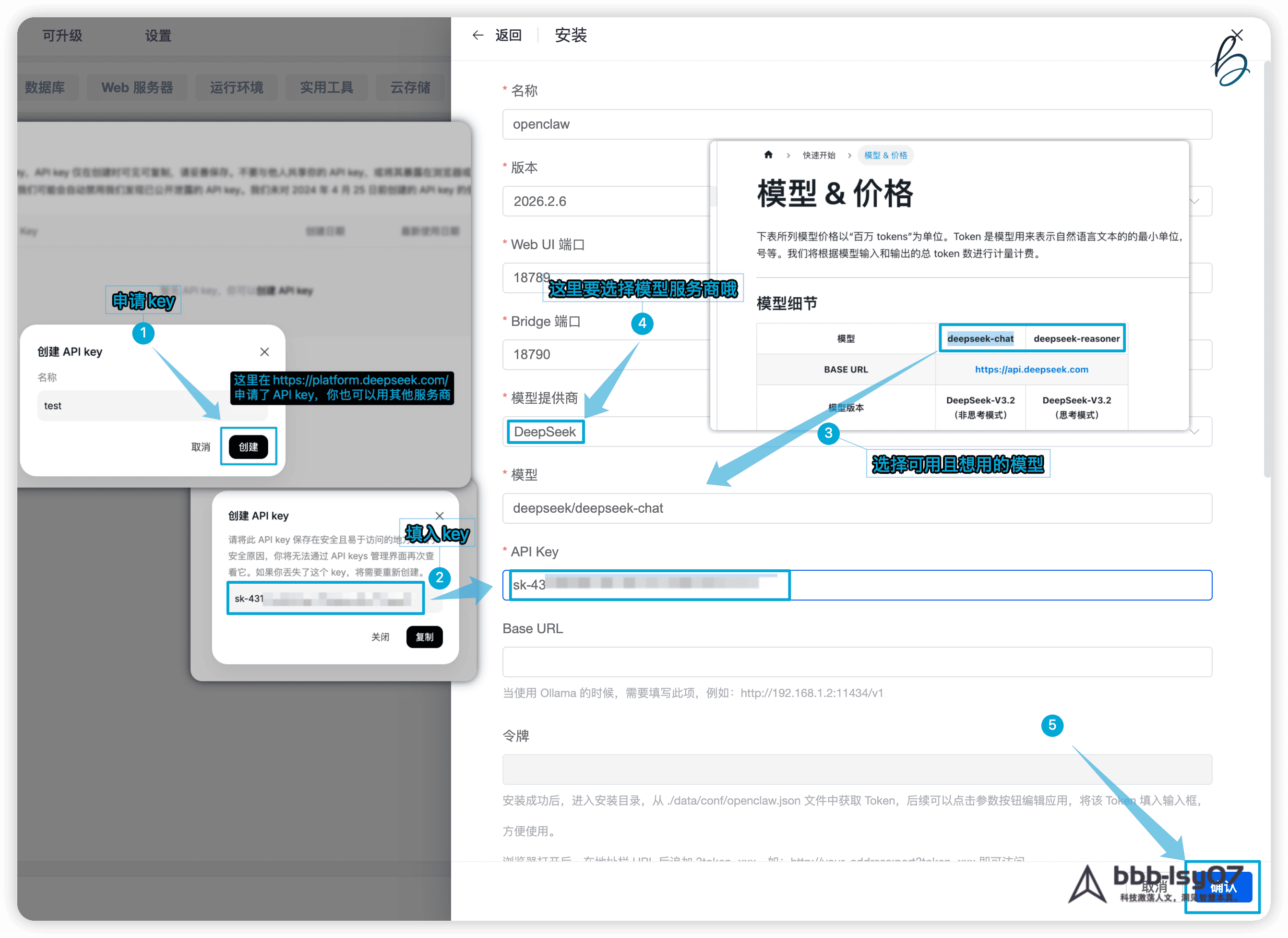The height and width of the screenshot is (938, 1288).
Task: Close the 安装 installation panel
Action: [x=1238, y=35]
